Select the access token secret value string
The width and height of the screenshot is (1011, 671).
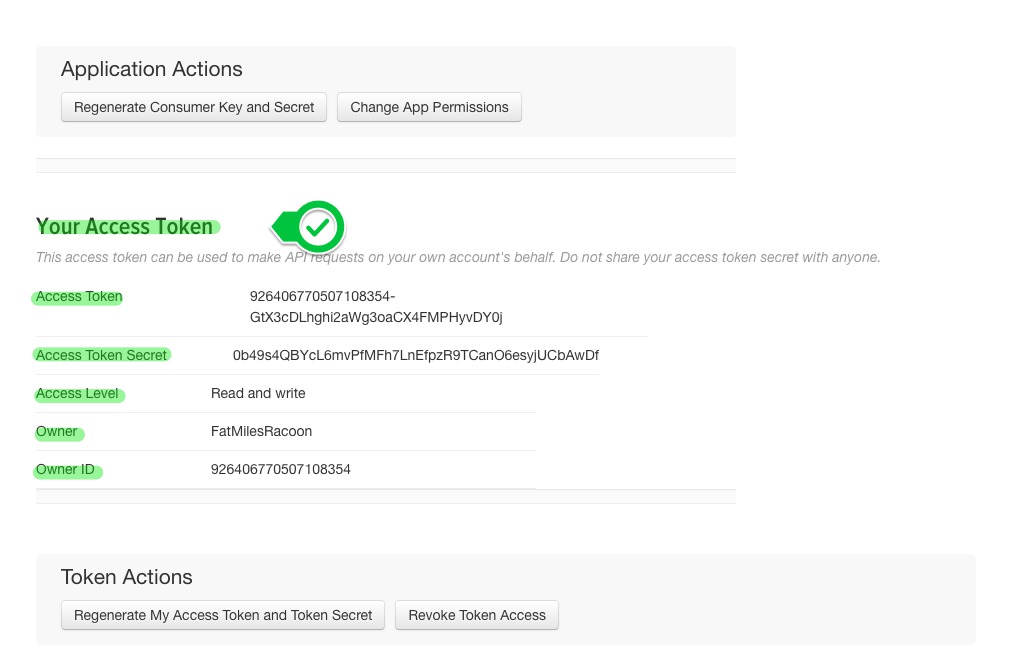point(415,355)
